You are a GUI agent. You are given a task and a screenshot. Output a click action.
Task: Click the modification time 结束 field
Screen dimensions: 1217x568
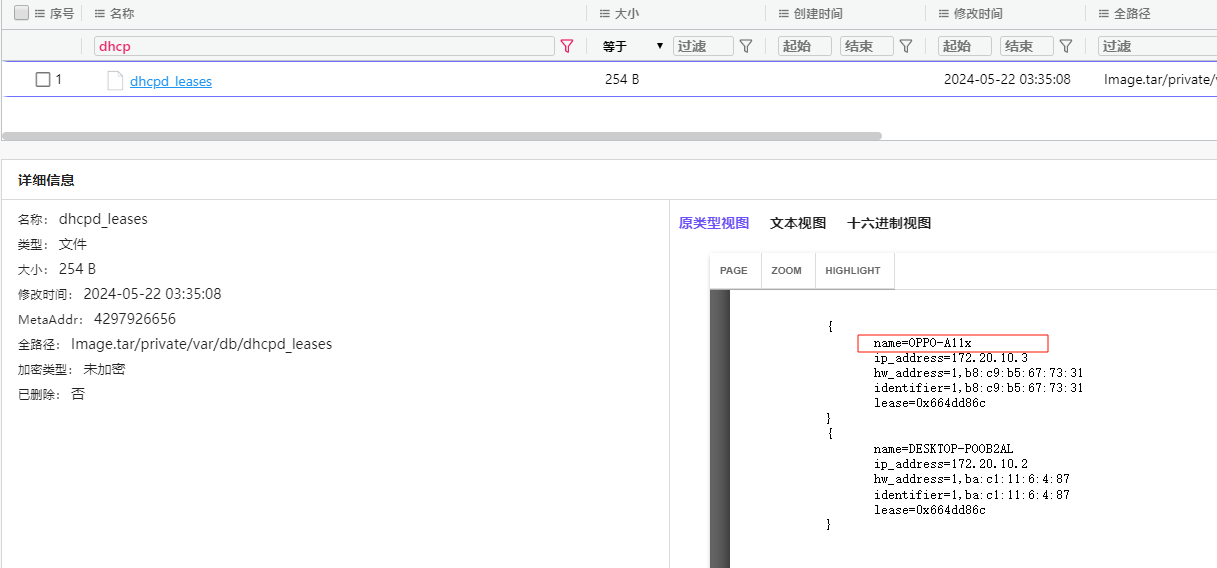click(x=1027, y=46)
